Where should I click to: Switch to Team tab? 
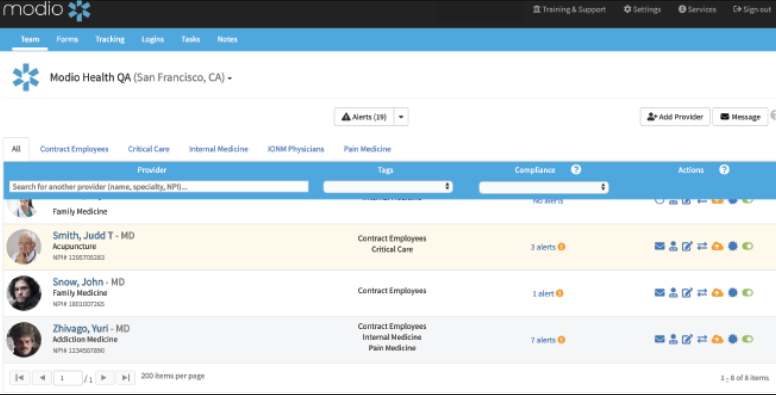(30, 39)
